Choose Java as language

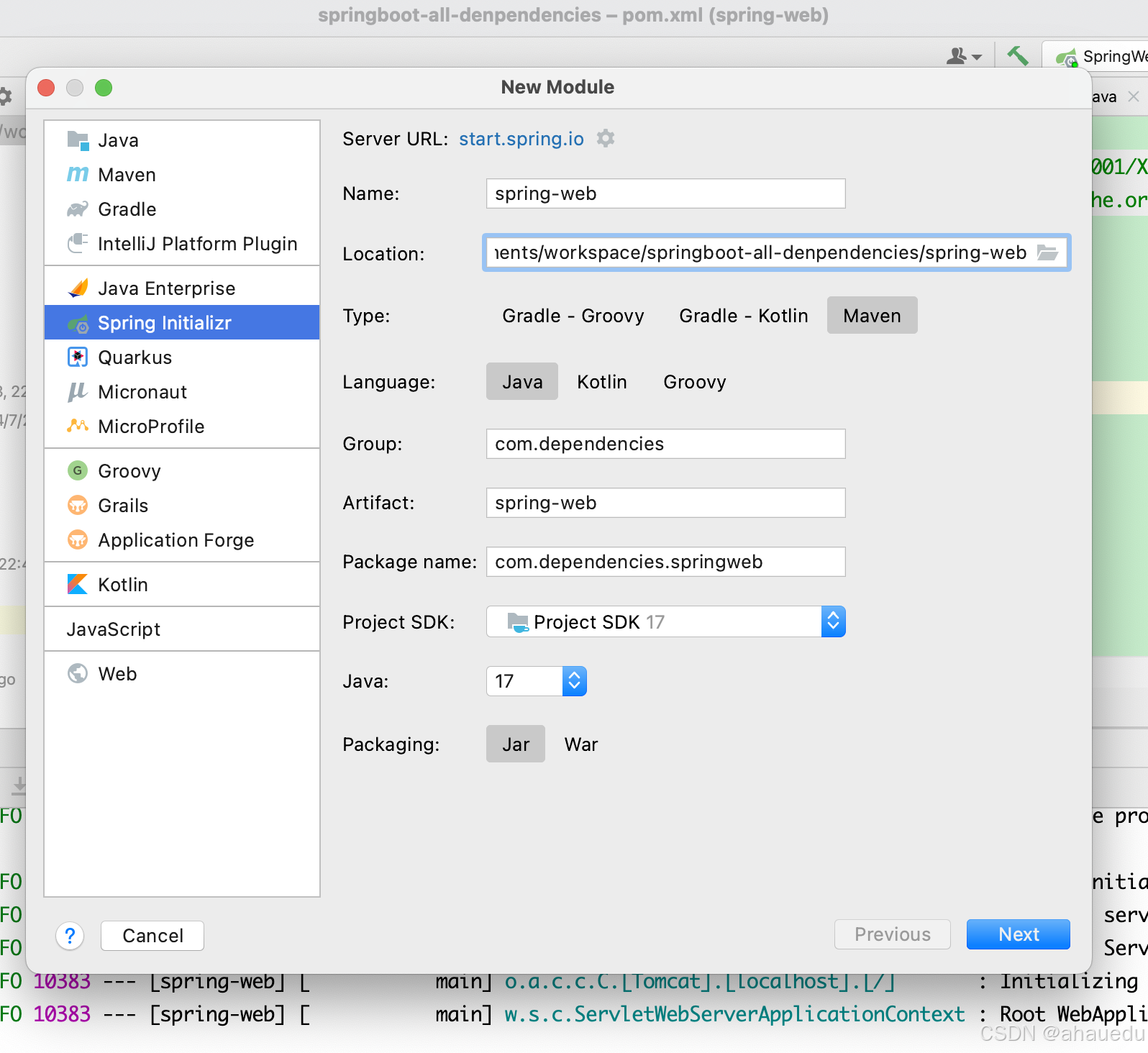point(522,382)
